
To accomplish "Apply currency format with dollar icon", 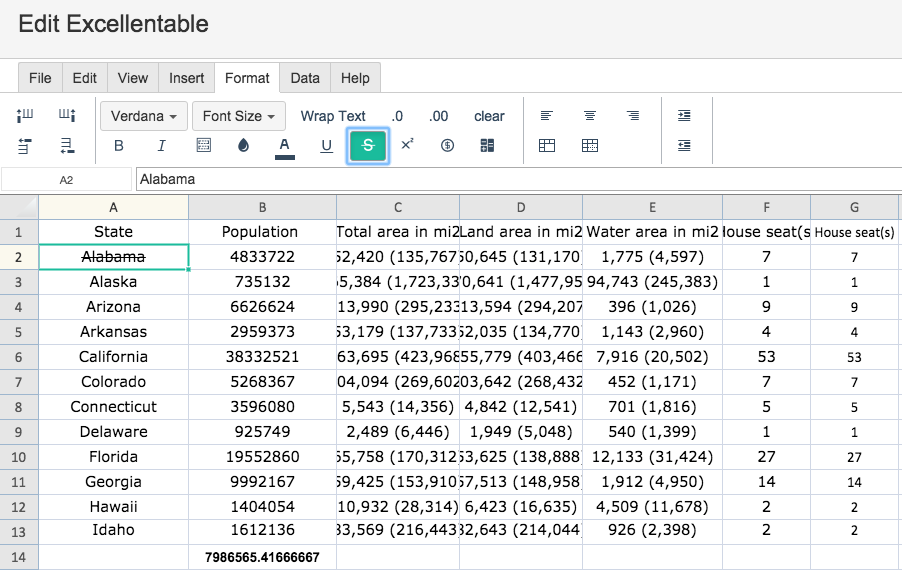I will tap(447, 146).
